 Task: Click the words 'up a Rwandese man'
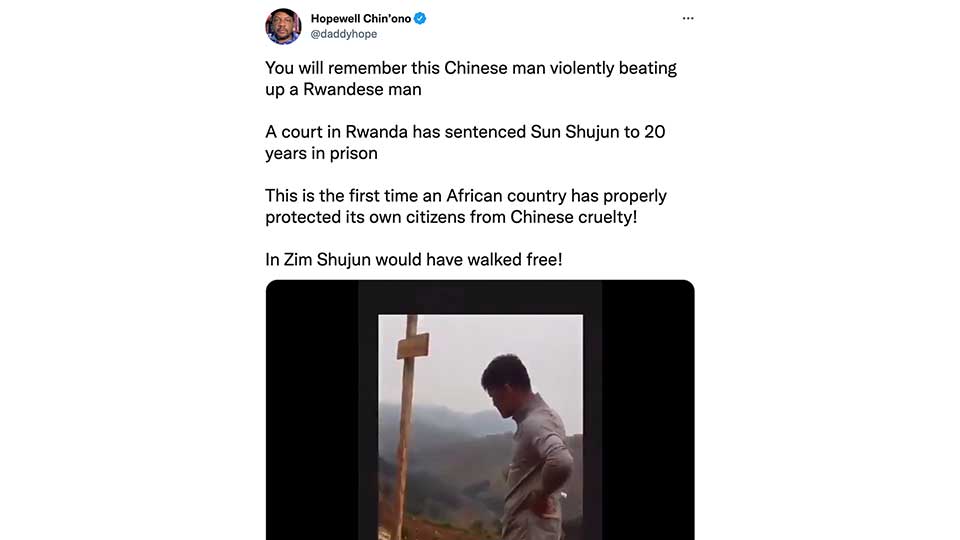pyautogui.click(x=343, y=89)
